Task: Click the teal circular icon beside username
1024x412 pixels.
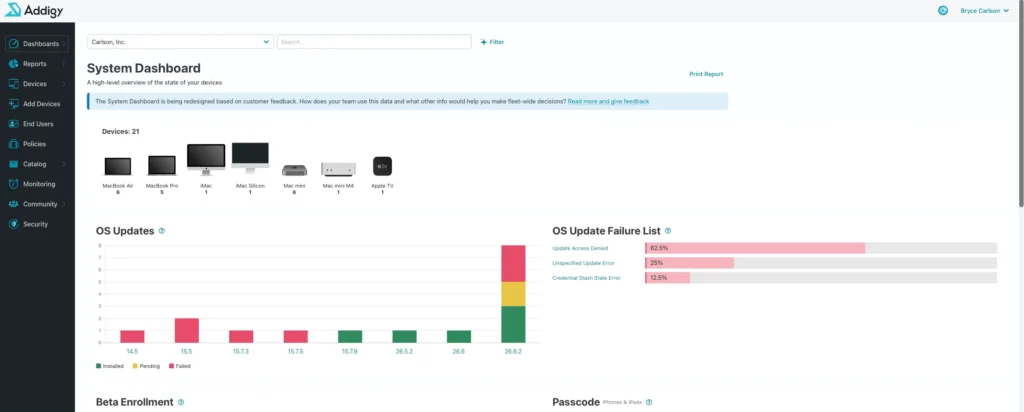Action: point(942,10)
